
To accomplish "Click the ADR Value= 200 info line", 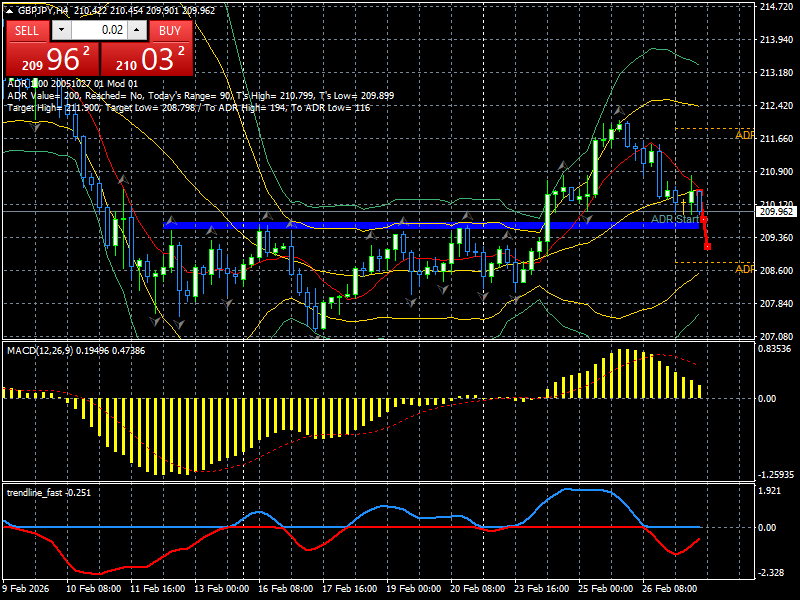I will (201, 95).
